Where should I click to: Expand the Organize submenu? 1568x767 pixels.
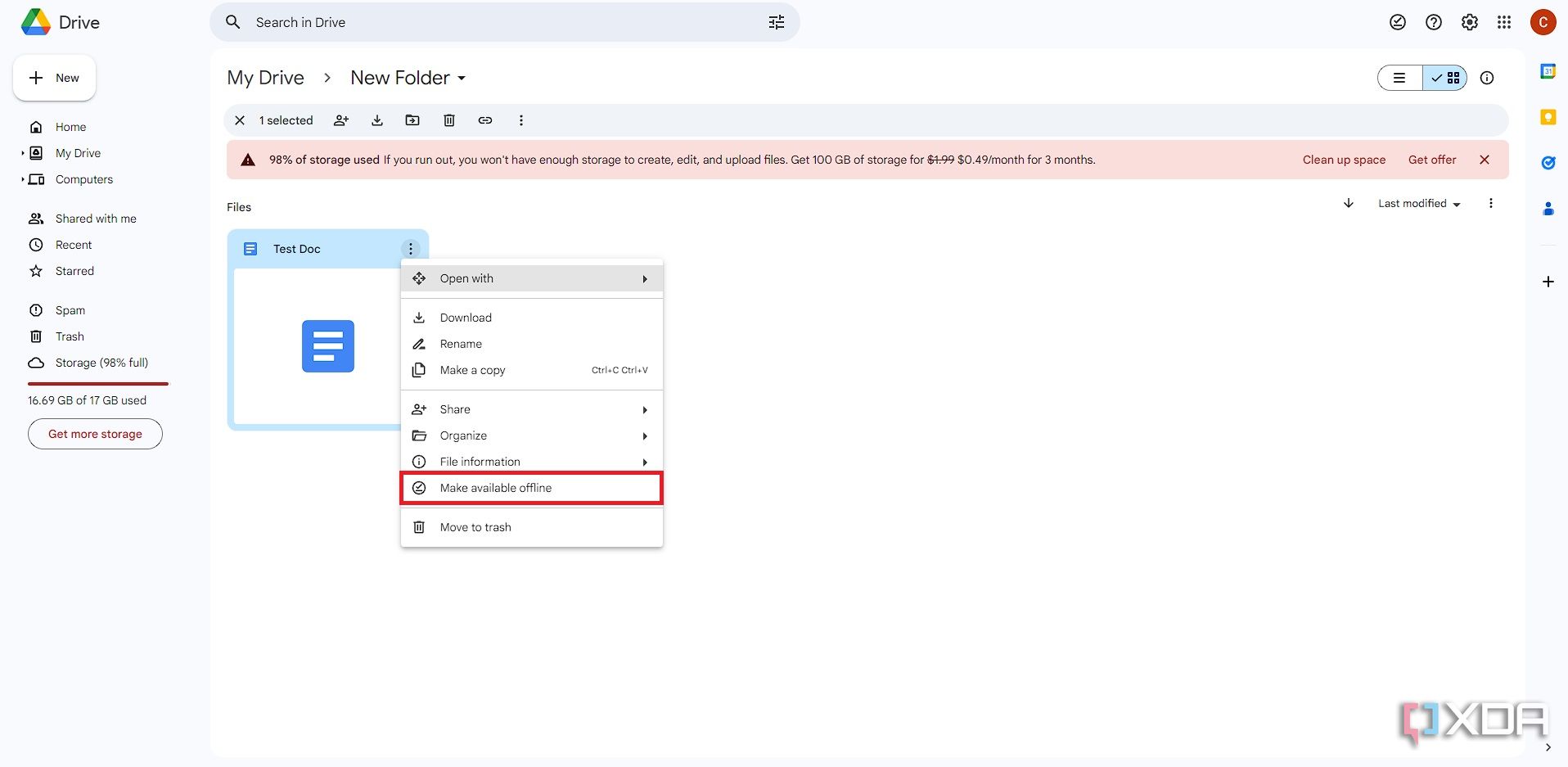click(x=532, y=435)
